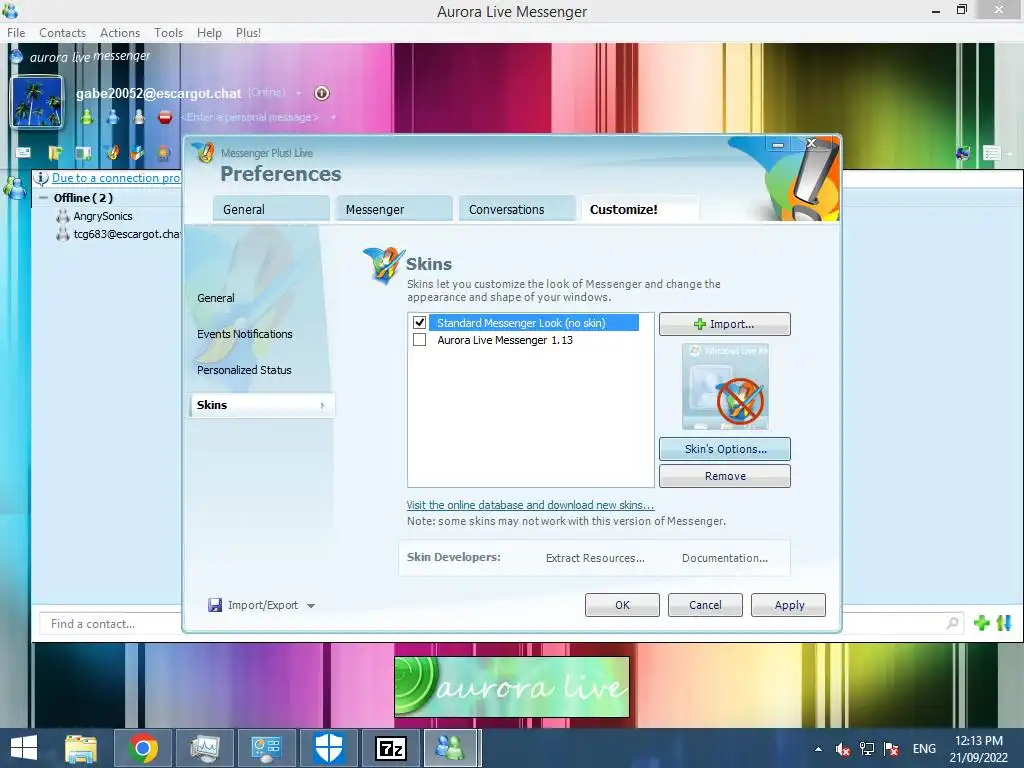Open the email envelope toolbar icon

pos(24,152)
